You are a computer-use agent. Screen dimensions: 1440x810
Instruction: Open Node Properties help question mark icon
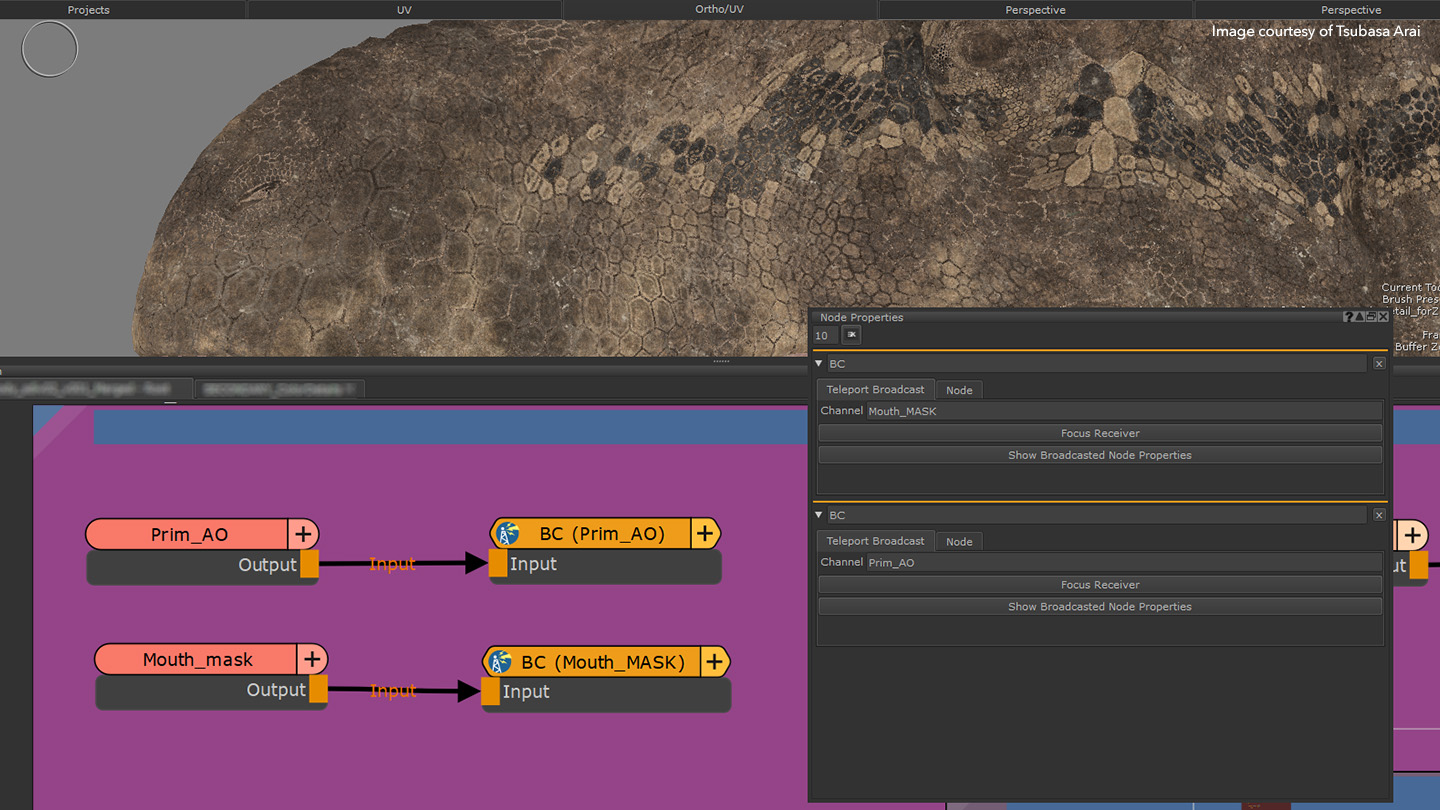coord(1348,317)
